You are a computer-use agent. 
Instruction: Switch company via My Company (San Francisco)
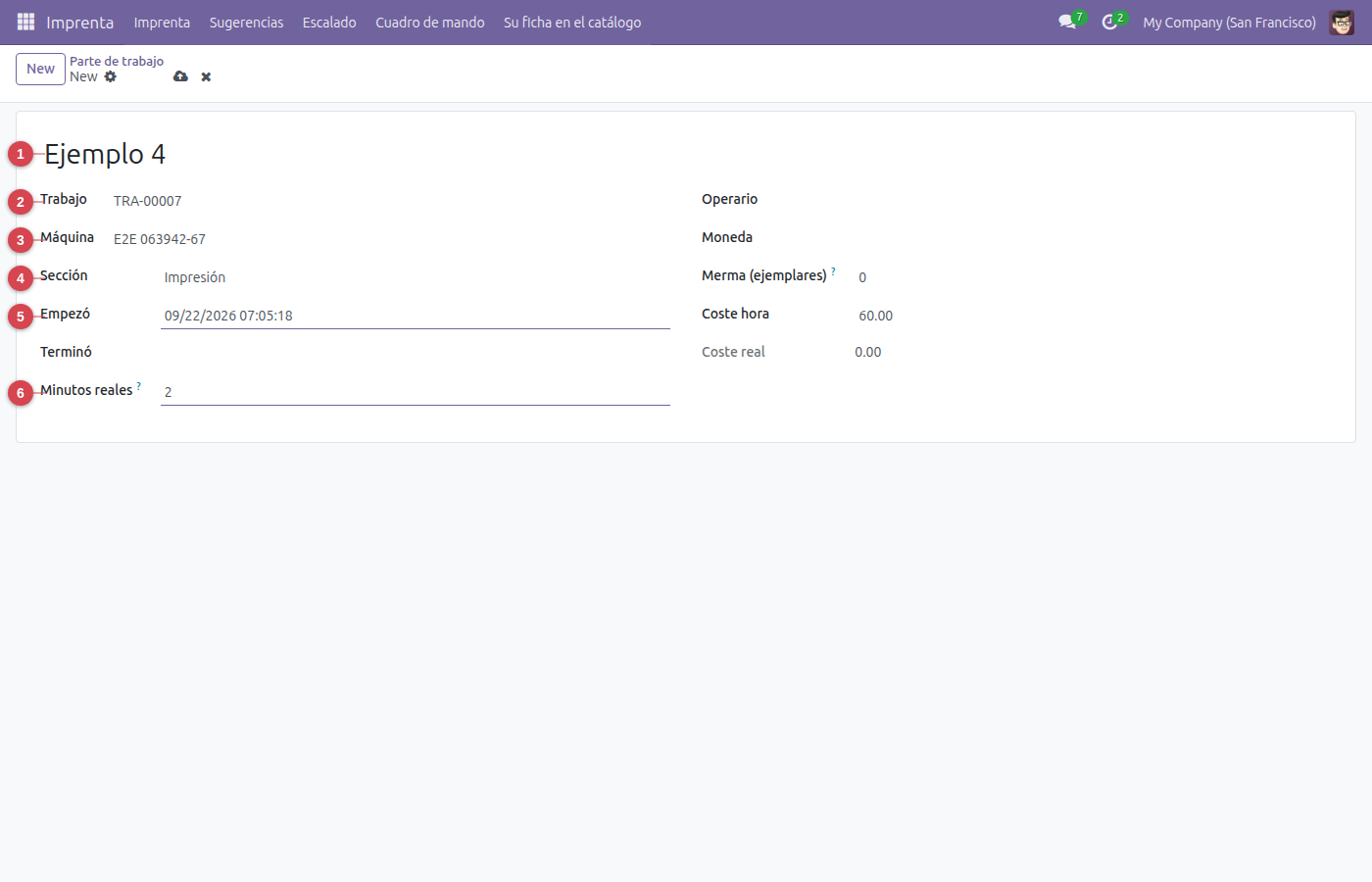pos(1229,22)
